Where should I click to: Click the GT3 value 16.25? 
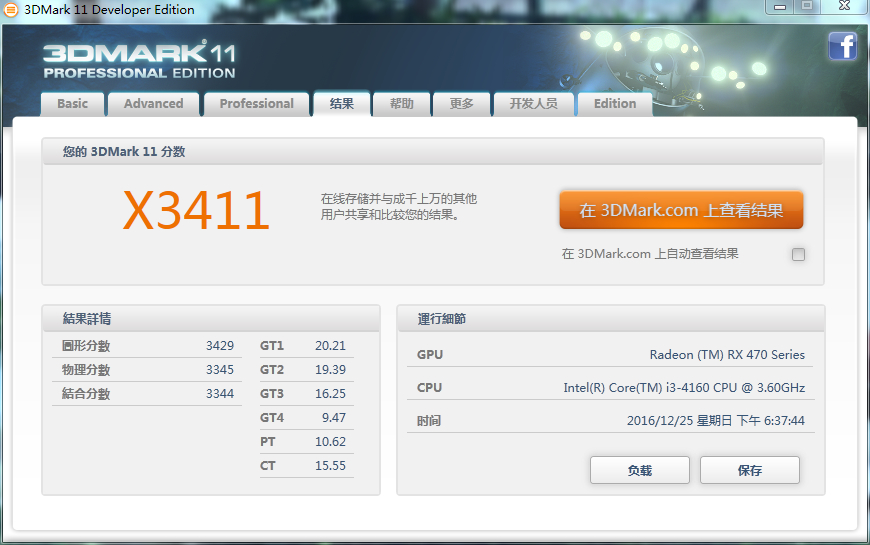330,393
